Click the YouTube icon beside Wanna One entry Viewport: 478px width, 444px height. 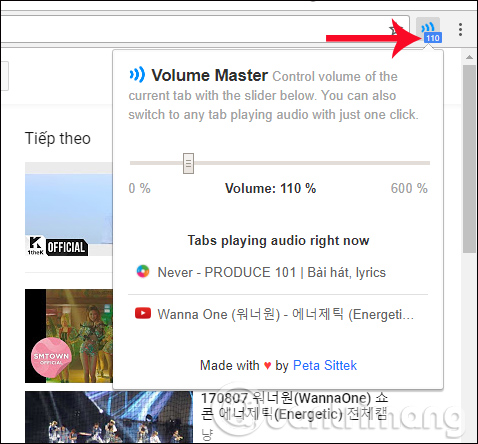click(143, 314)
